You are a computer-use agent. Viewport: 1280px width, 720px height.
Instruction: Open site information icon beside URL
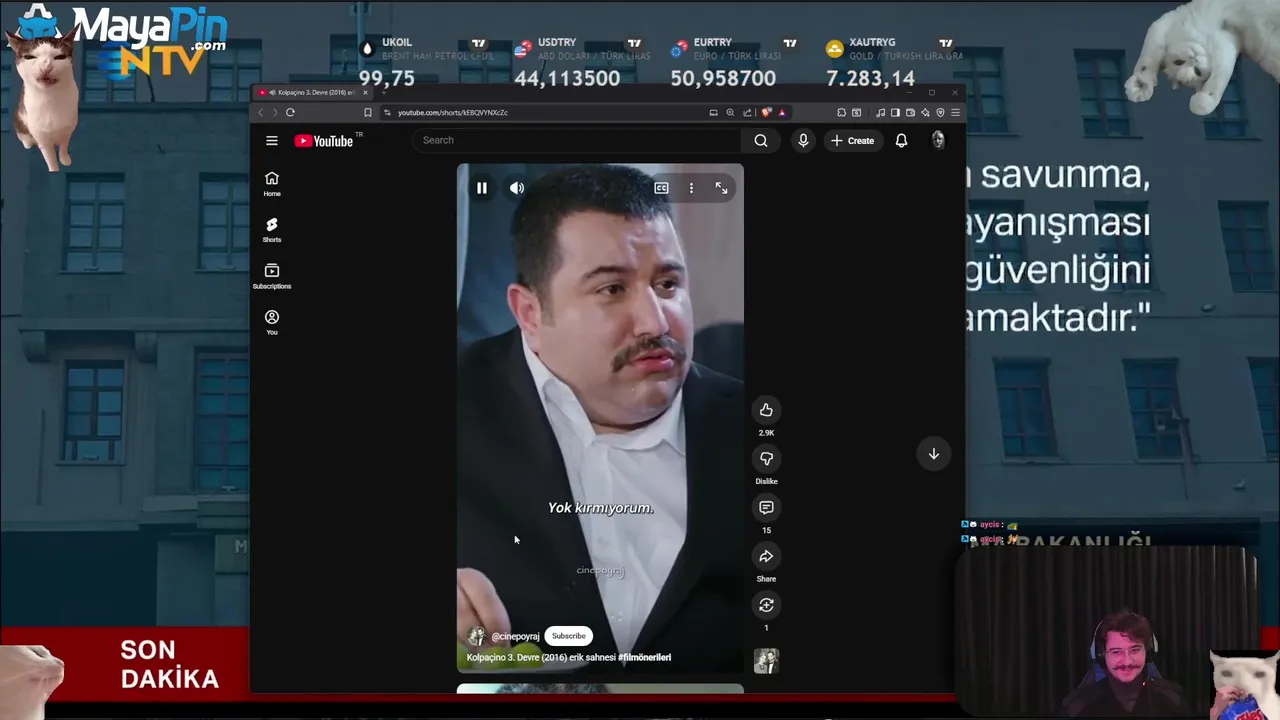tap(387, 113)
